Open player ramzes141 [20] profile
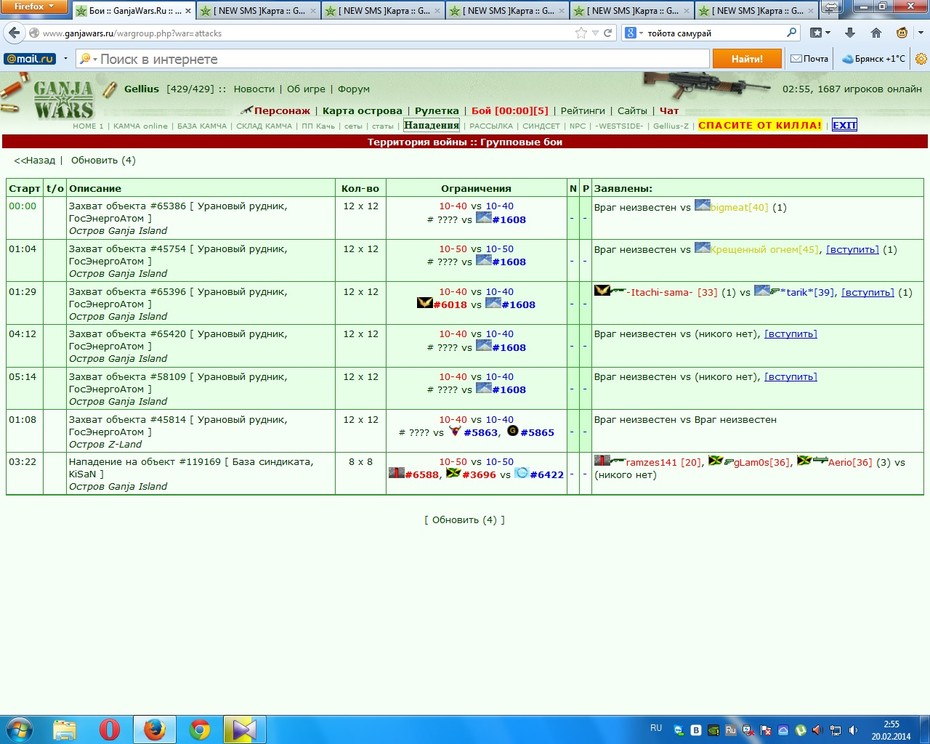 664,462
